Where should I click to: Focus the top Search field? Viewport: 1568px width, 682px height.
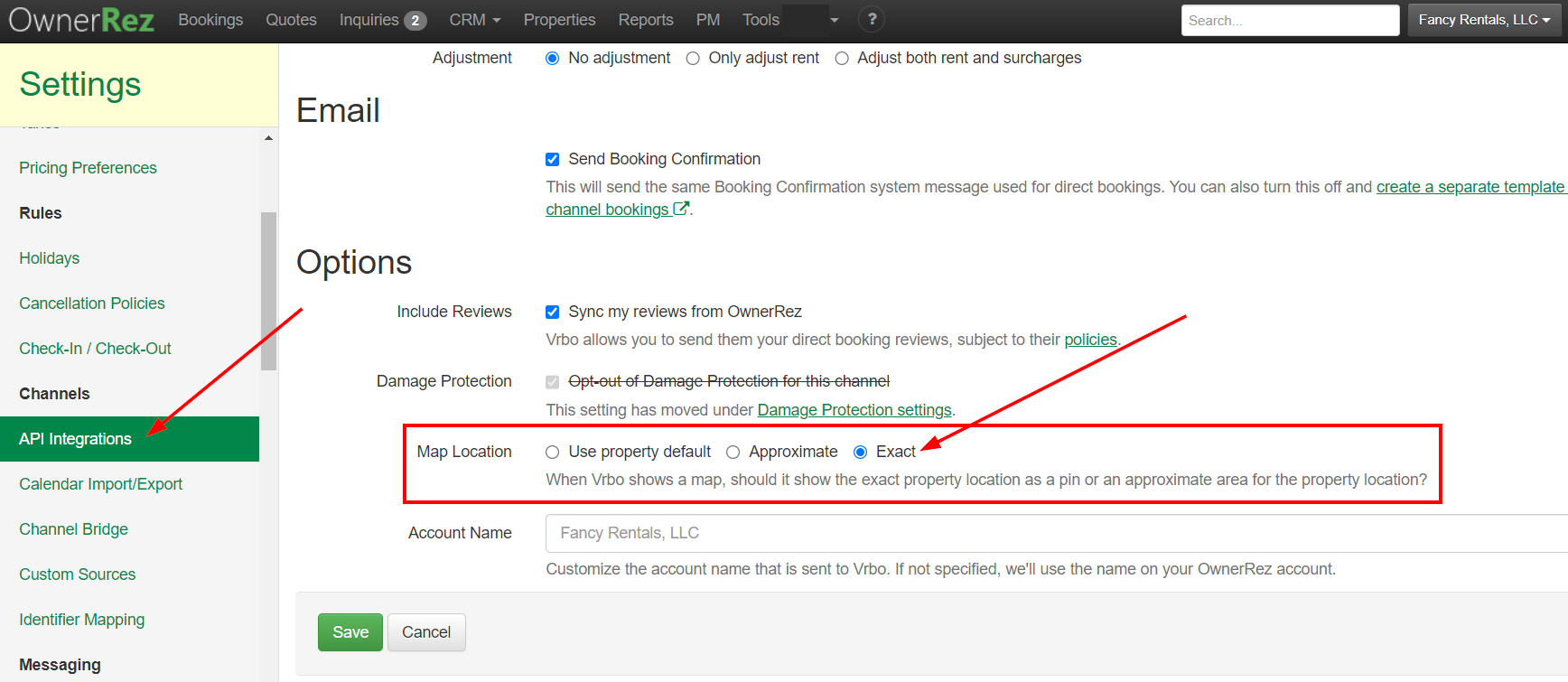click(1290, 20)
